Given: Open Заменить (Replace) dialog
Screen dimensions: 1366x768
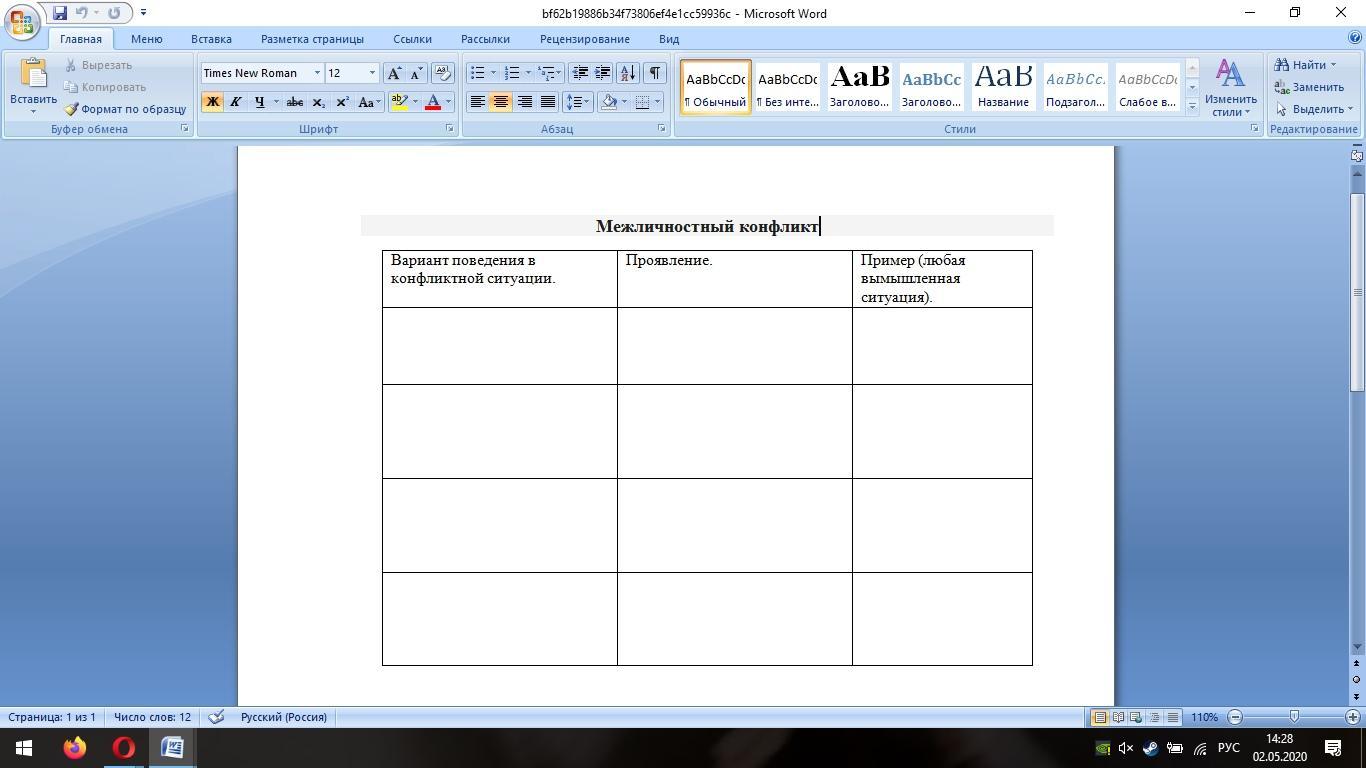Looking at the screenshot, I should pos(1309,87).
